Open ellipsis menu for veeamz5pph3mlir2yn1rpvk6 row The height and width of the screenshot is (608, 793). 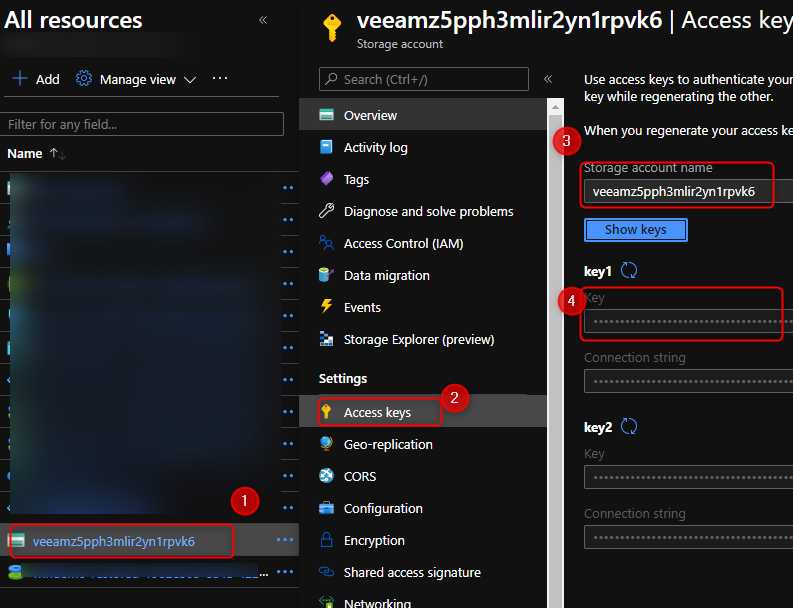tap(285, 541)
